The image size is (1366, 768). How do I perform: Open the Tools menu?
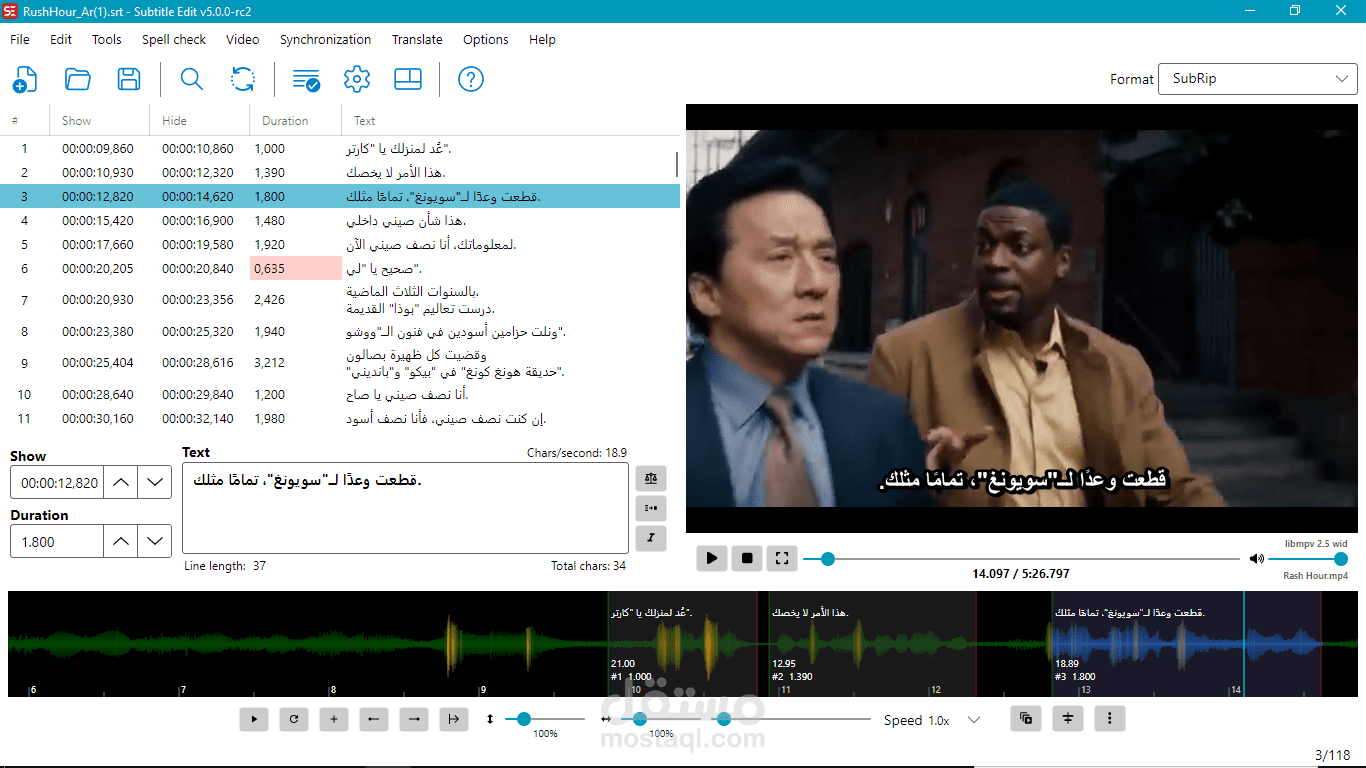click(107, 40)
